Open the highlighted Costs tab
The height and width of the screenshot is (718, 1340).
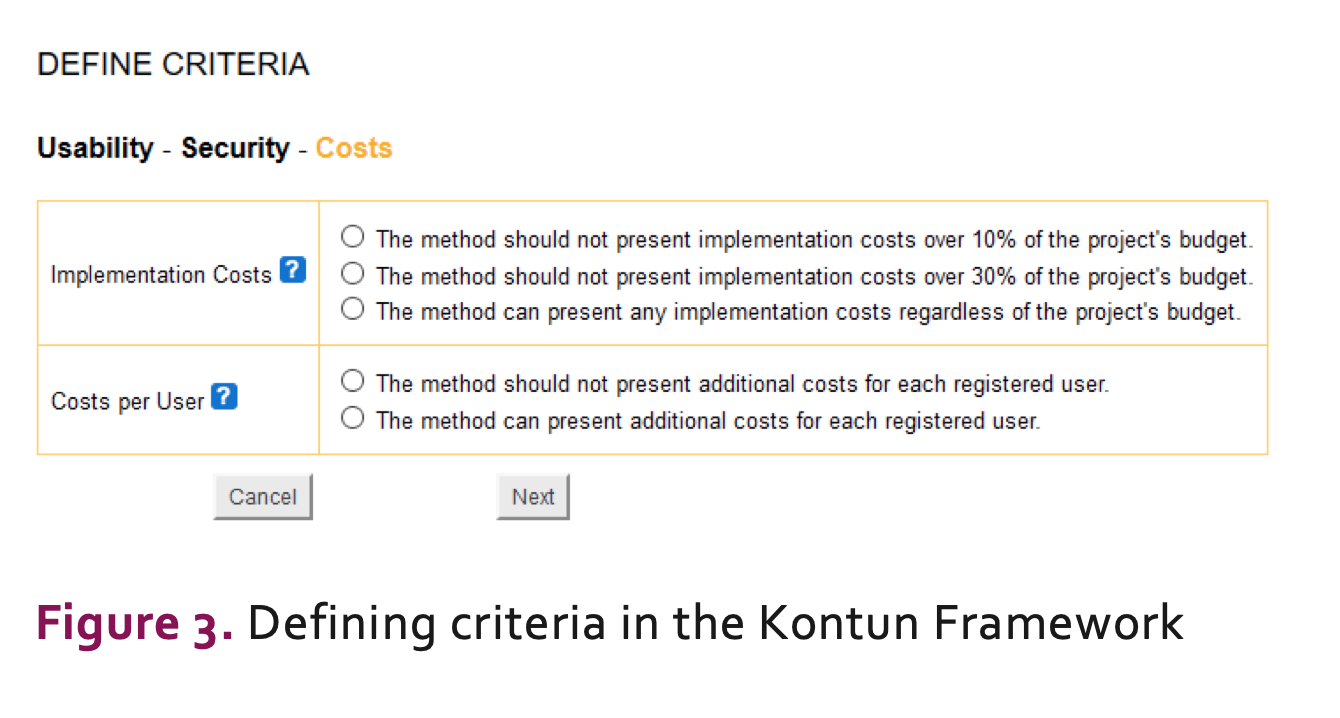point(354,148)
